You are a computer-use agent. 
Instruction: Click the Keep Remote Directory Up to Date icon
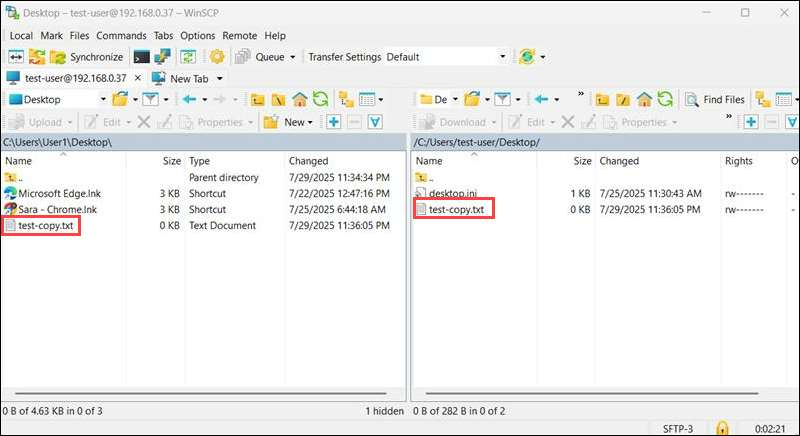coord(188,57)
